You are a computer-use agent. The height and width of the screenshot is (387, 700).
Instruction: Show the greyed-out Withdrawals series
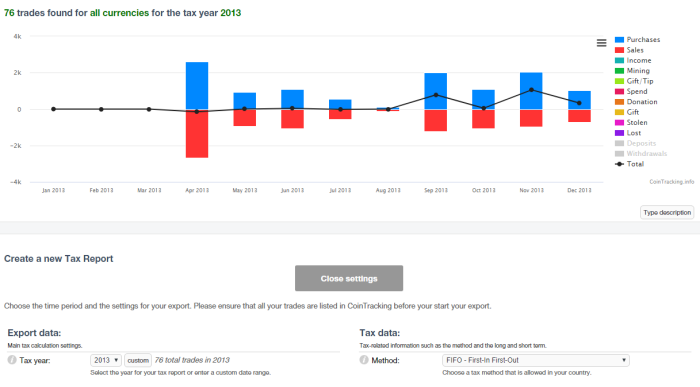click(641, 154)
